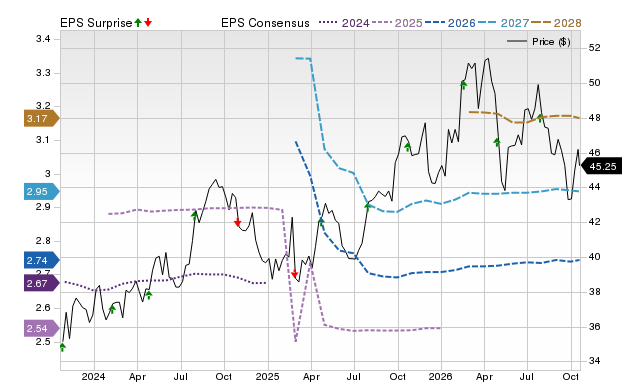Click the green surprise arrow after July 2026

(x=540, y=118)
